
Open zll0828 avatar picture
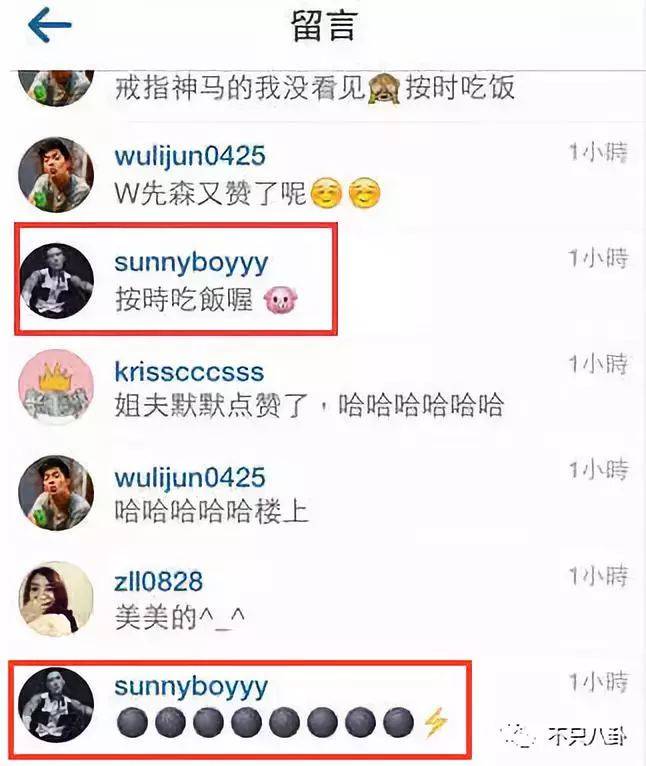coord(56,599)
